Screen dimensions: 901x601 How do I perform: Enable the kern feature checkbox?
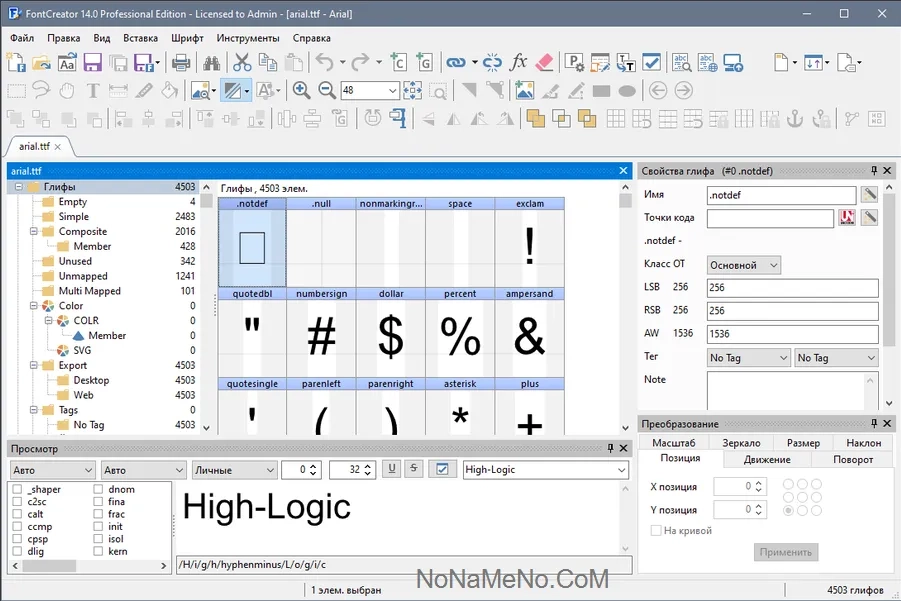(100, 551)
